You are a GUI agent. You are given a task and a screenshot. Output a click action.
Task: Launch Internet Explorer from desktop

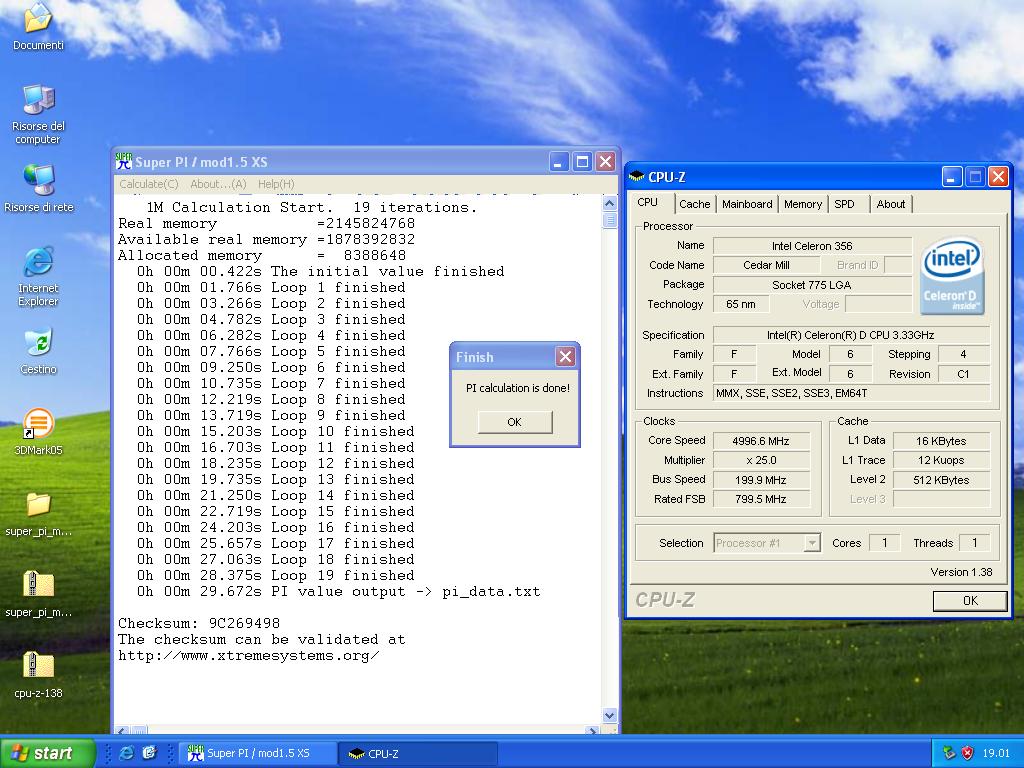coord(38,262)
